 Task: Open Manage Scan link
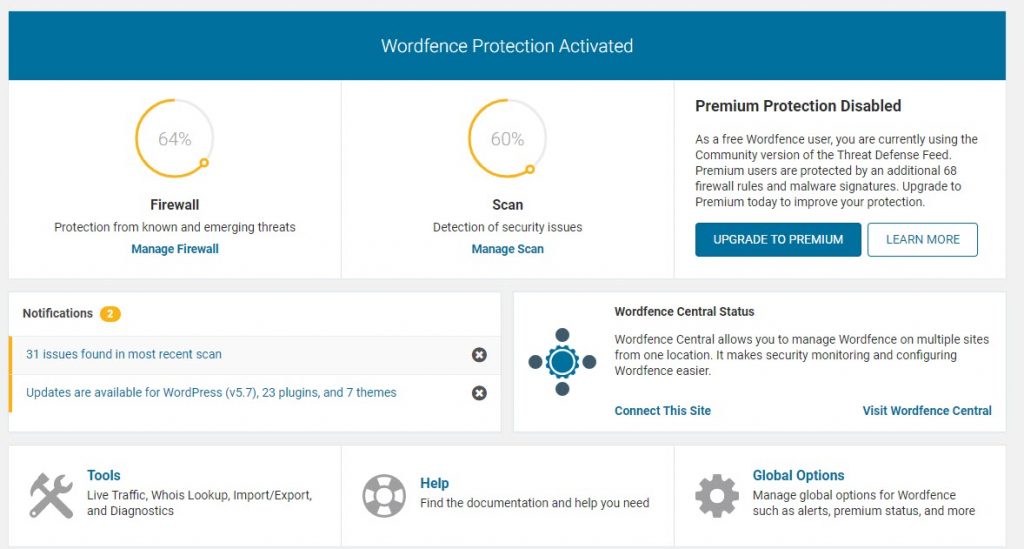[x=507, y=249]
